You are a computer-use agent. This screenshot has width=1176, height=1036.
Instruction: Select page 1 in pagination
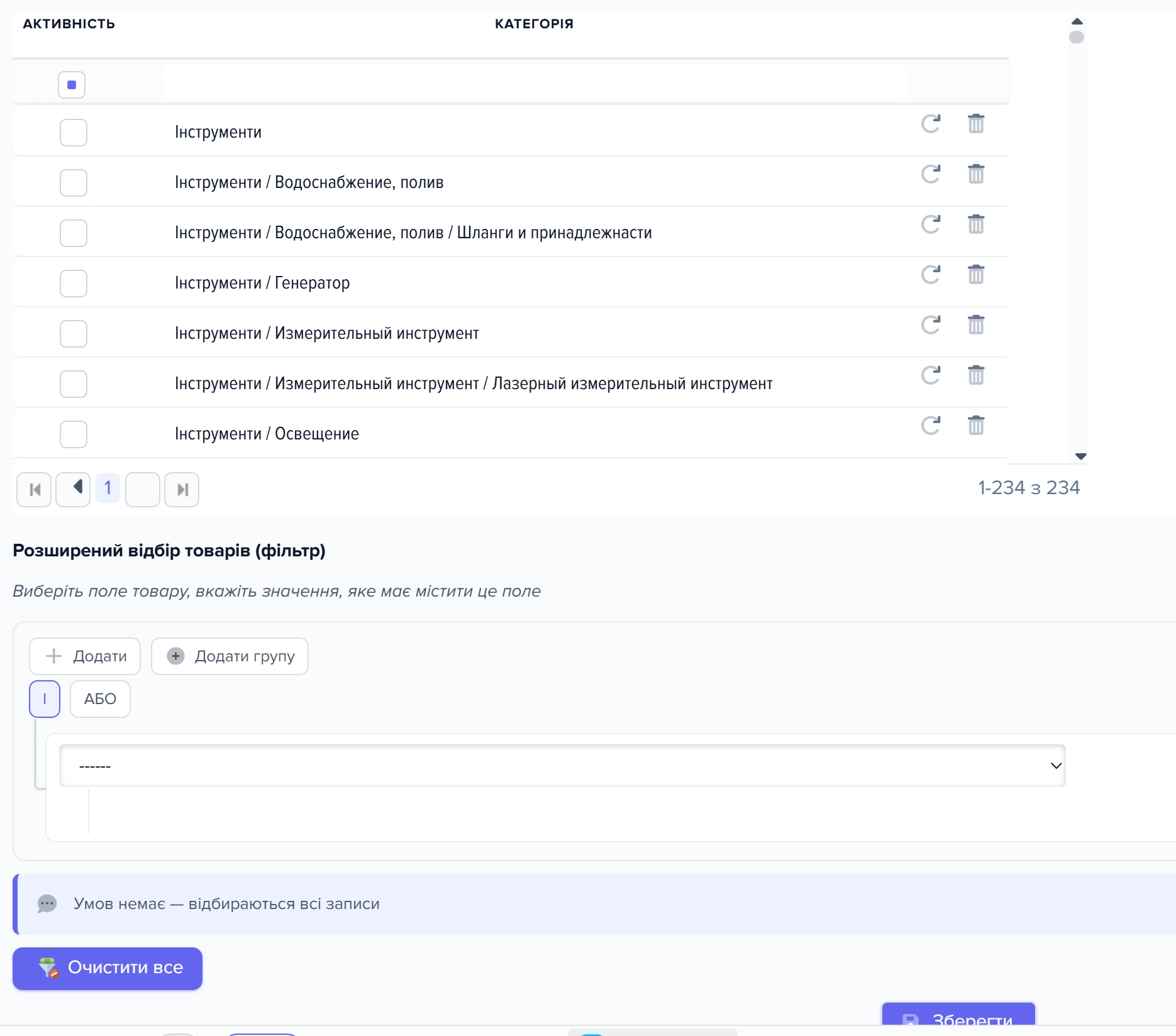pyautogui.click(x=108, y=488)
